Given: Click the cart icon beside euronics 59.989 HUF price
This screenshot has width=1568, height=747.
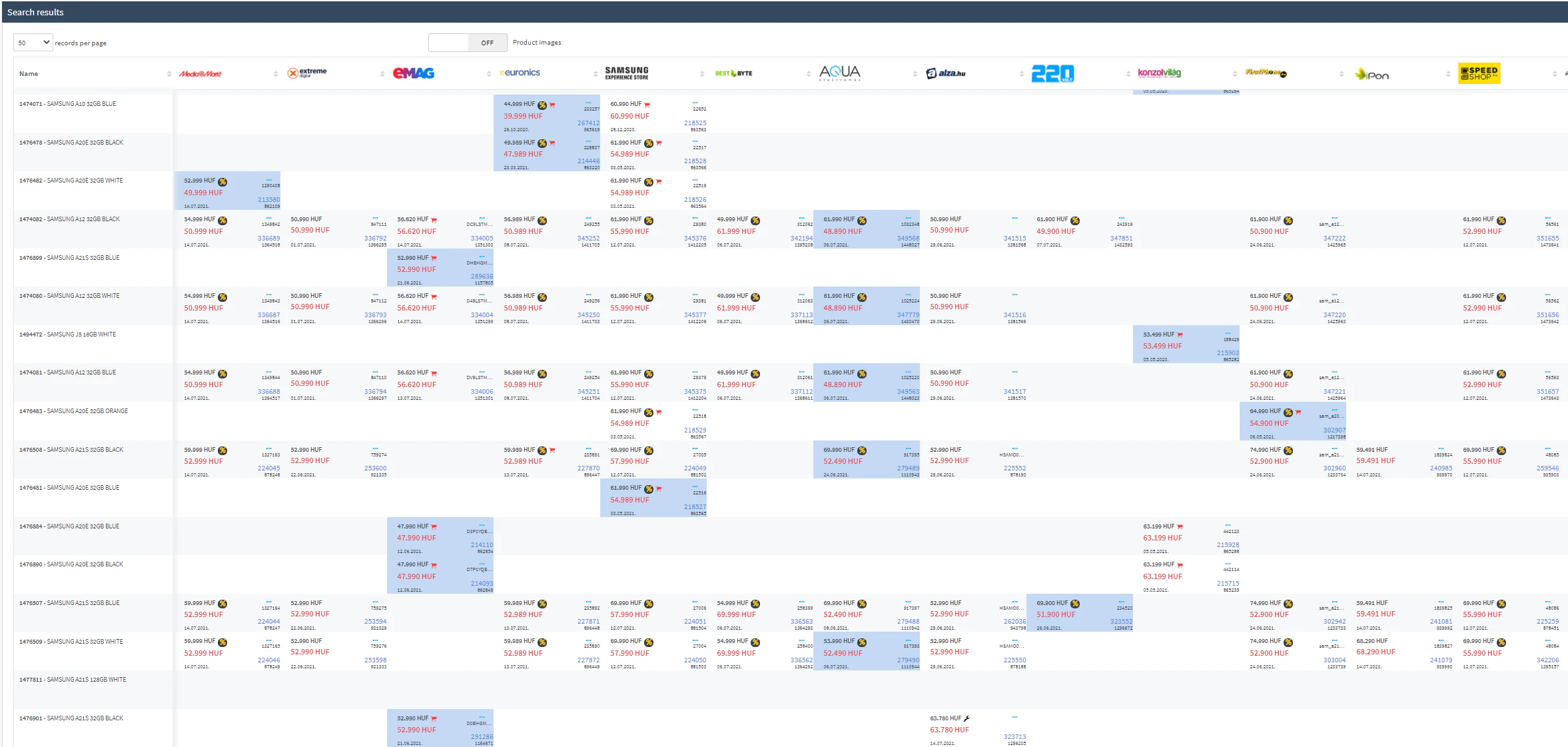Looking at the screenshot, I should point(552,449).
